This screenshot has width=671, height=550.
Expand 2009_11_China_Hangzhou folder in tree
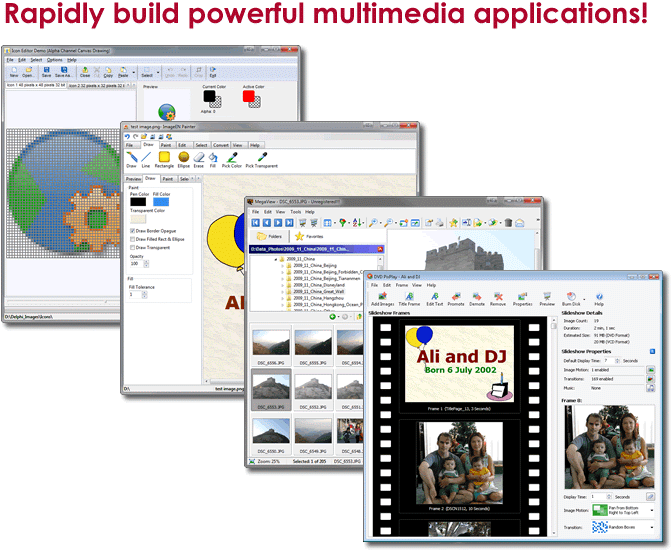282,298
